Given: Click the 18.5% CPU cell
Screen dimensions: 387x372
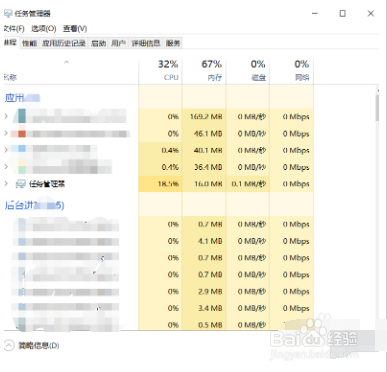Looking at the screenshot, I should point(160,184).
